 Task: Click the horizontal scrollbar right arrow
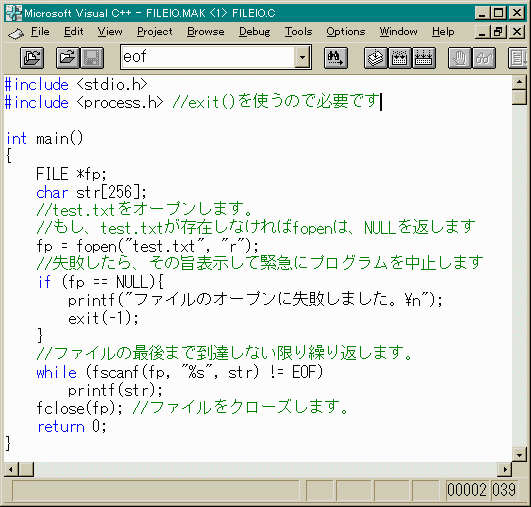(505, 469)
